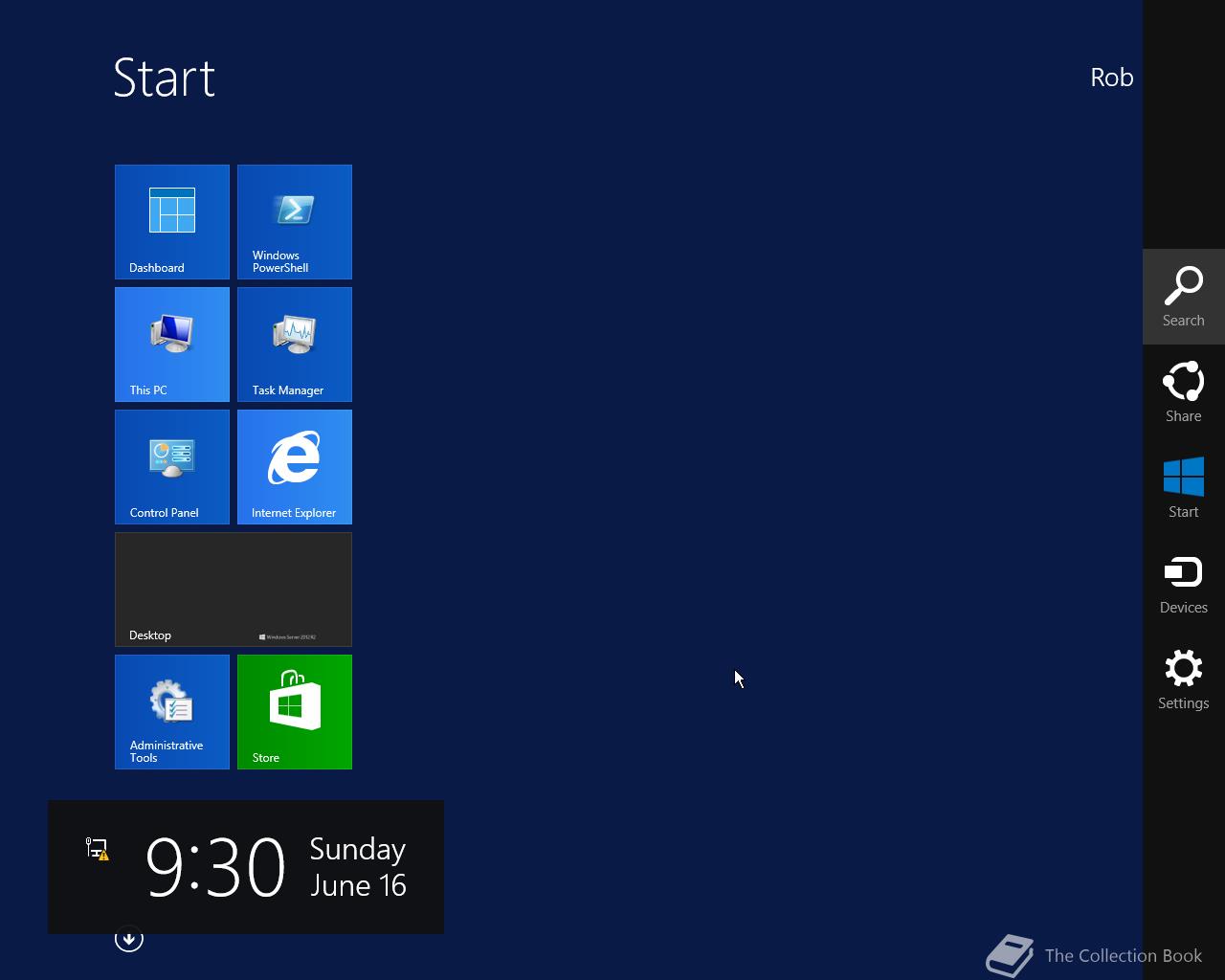
Task: Click the network warning status icon
Action: tap(98, 849)
